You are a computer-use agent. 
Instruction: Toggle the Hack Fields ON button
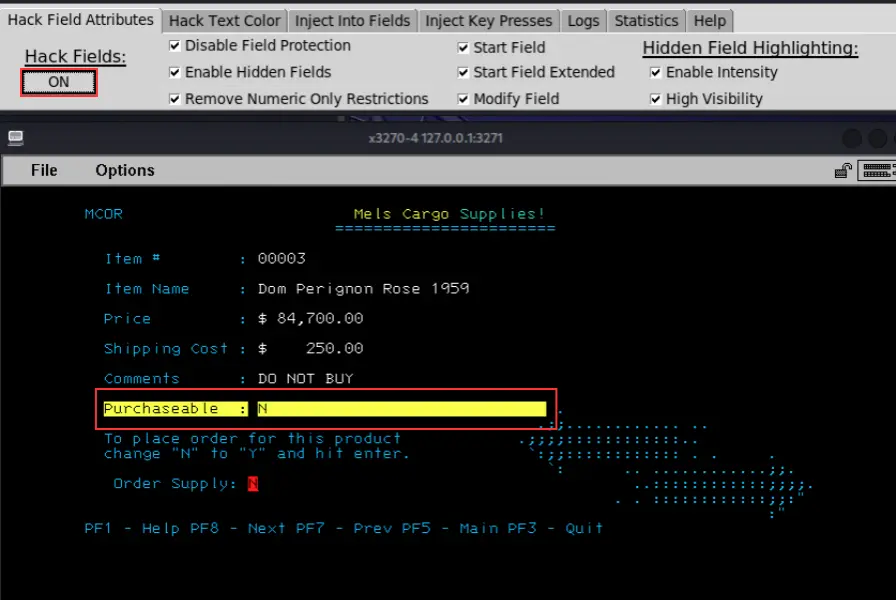59,82
